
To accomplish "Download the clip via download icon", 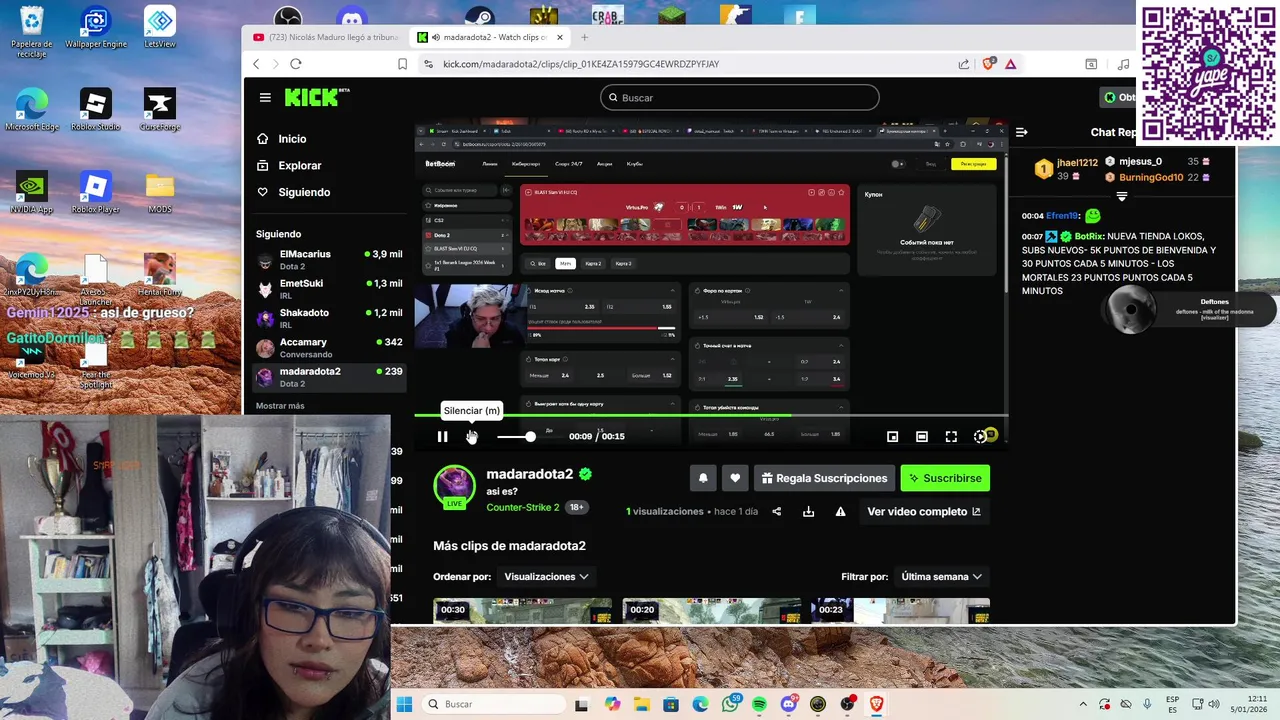I will 808,511.
